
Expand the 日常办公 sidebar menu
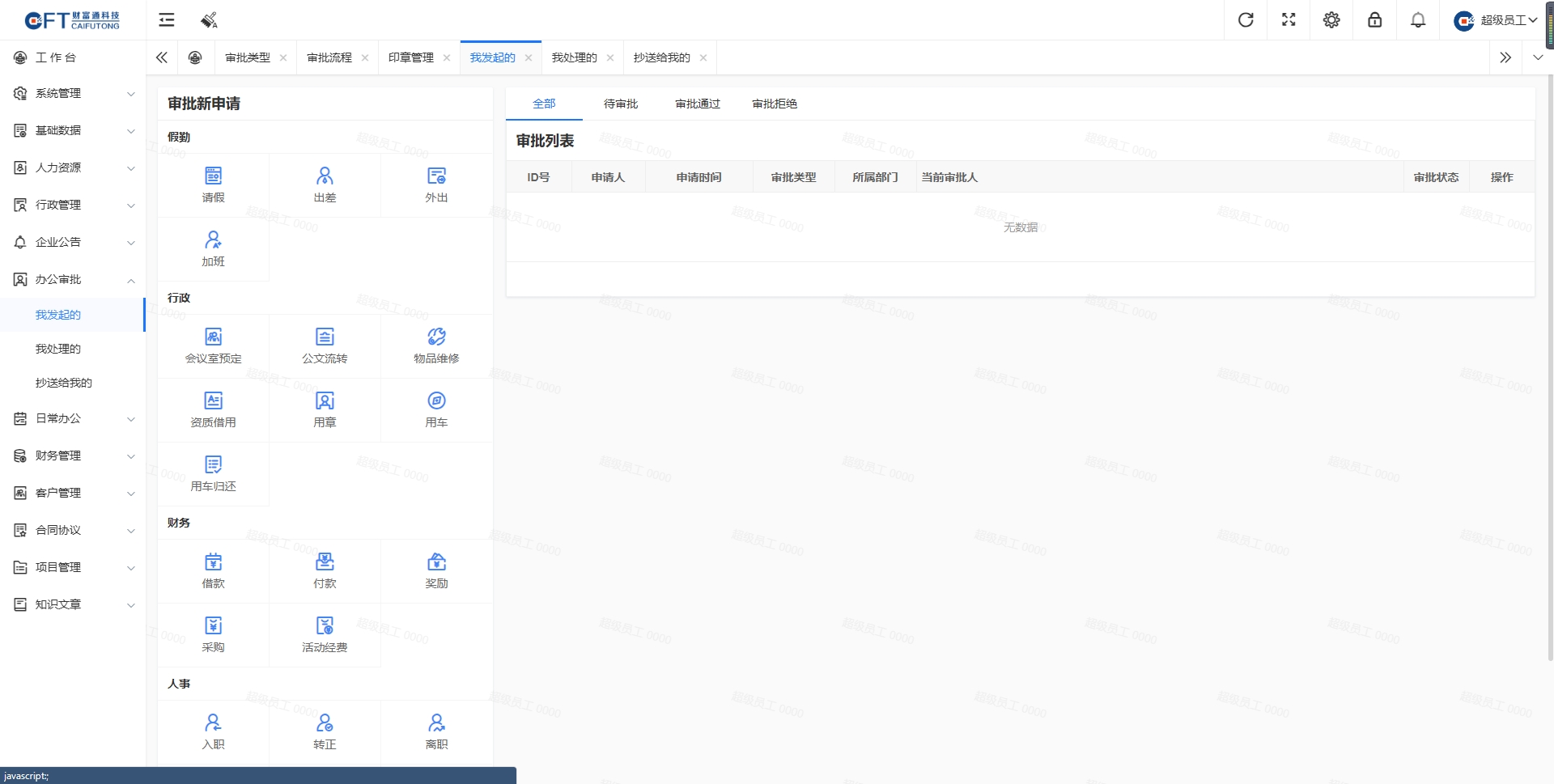click(73, 418)
